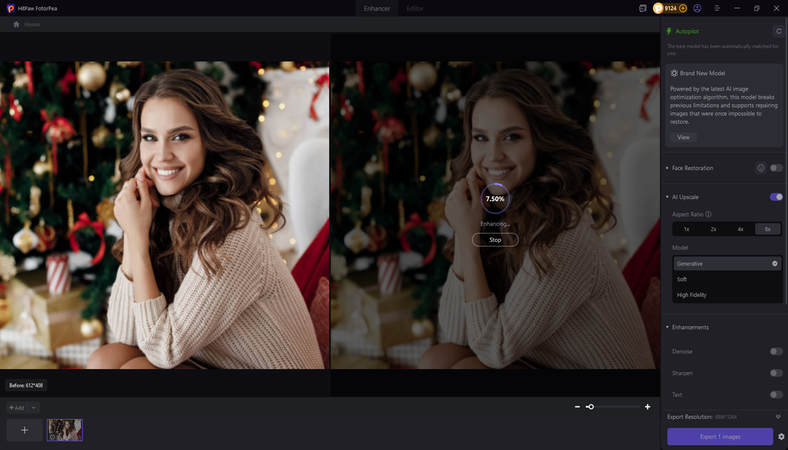The image size is (788, 450).
Task: Select the photo thumbnail in filmstrip
Action: 64,430
